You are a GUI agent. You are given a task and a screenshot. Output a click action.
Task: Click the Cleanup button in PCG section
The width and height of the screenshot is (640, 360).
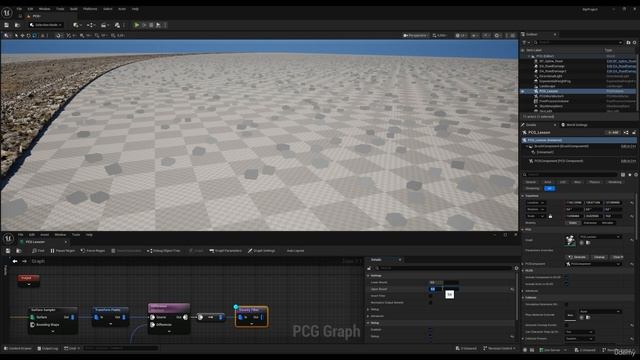[x=599, y=257]
